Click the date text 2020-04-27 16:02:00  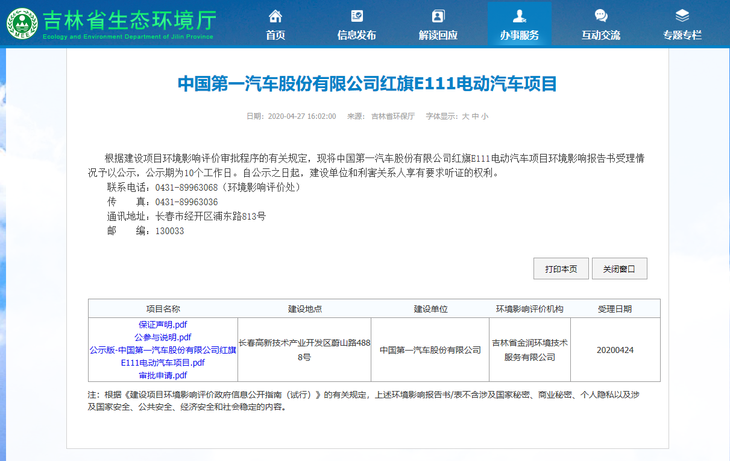[302, 116]
